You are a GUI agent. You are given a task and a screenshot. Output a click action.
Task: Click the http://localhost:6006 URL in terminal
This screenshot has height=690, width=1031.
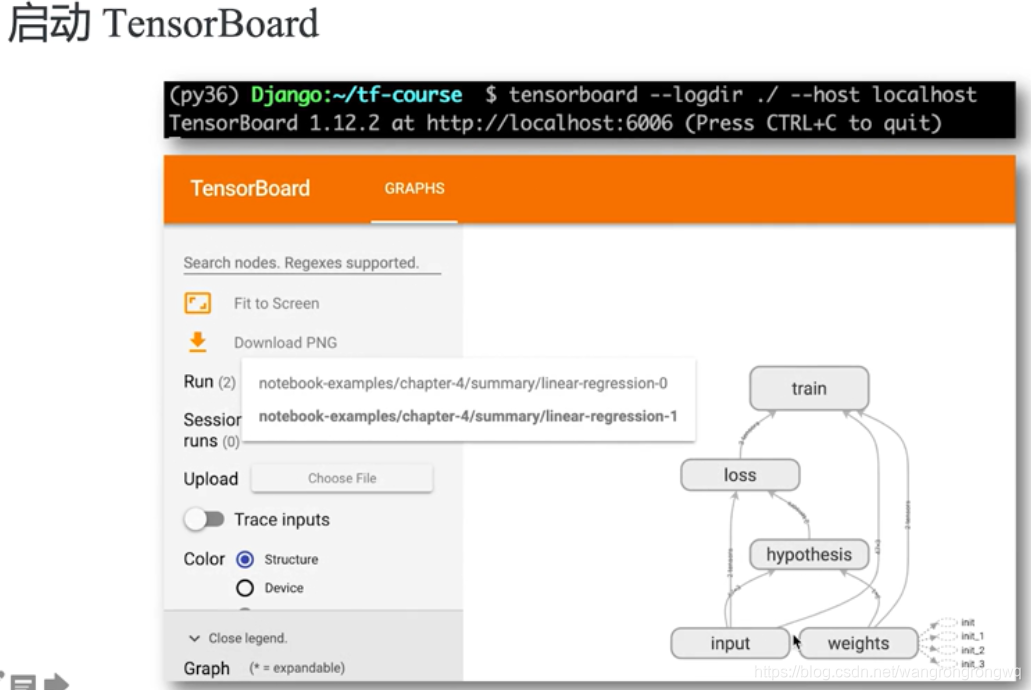click(549, 123)
